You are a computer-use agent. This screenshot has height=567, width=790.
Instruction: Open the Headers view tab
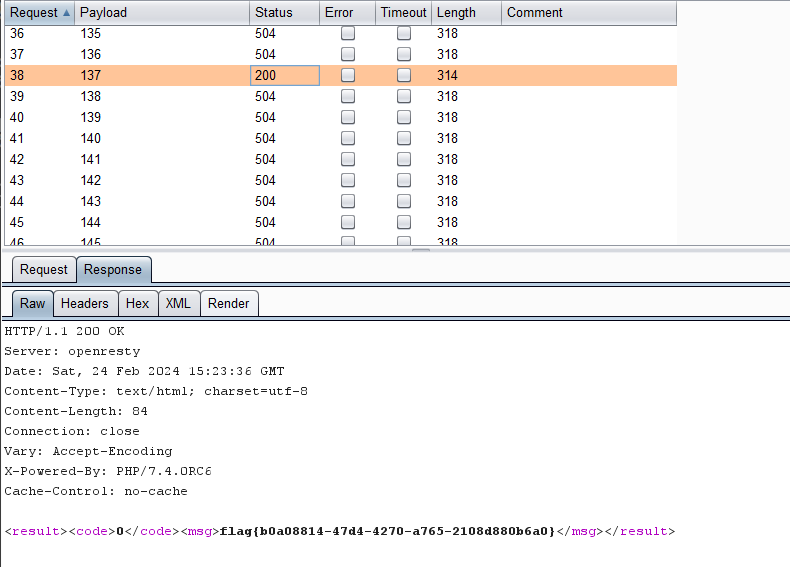point(84,303)
